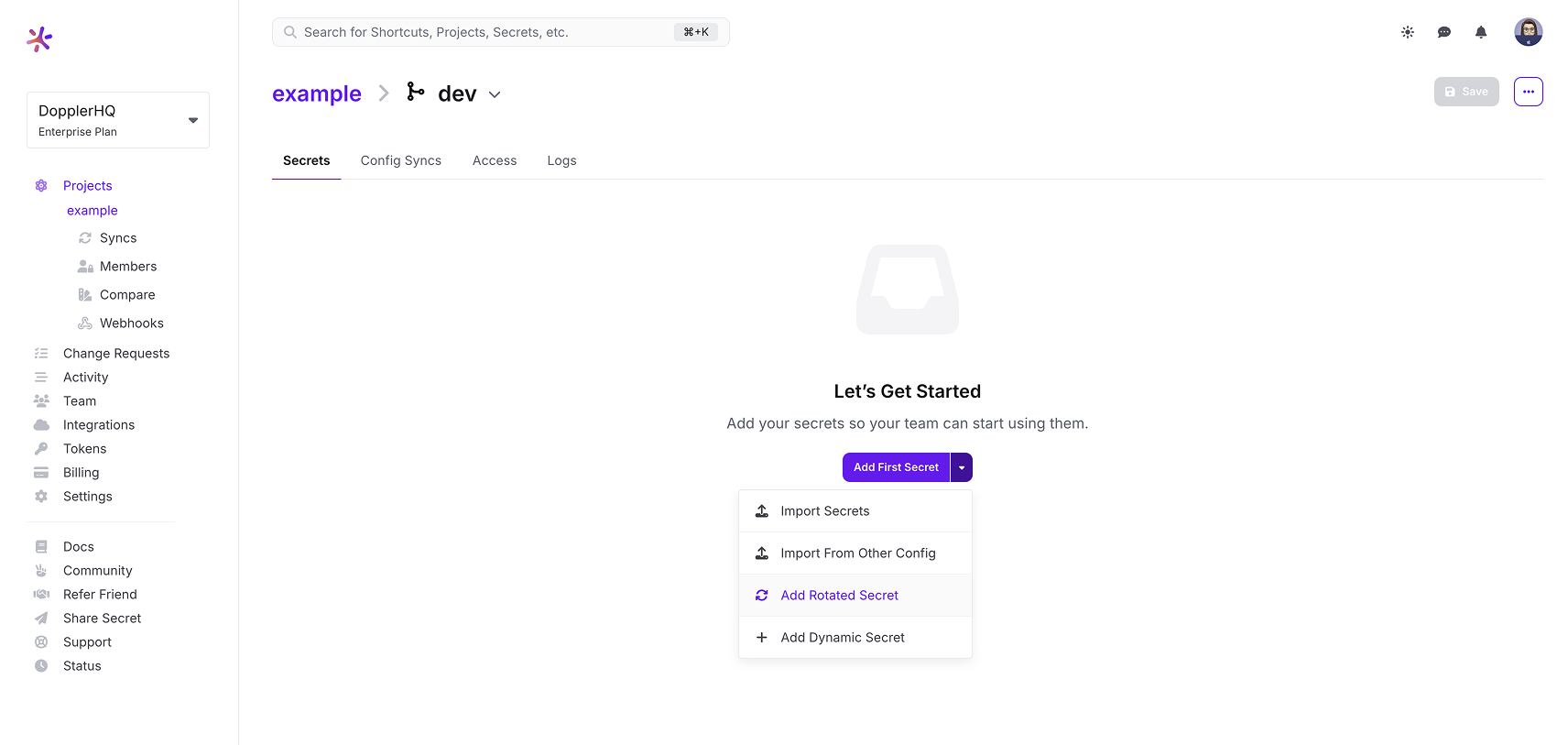Click the Integrations cloud icon
This screenshot has height=745, width=1568.
coord(41,425)
